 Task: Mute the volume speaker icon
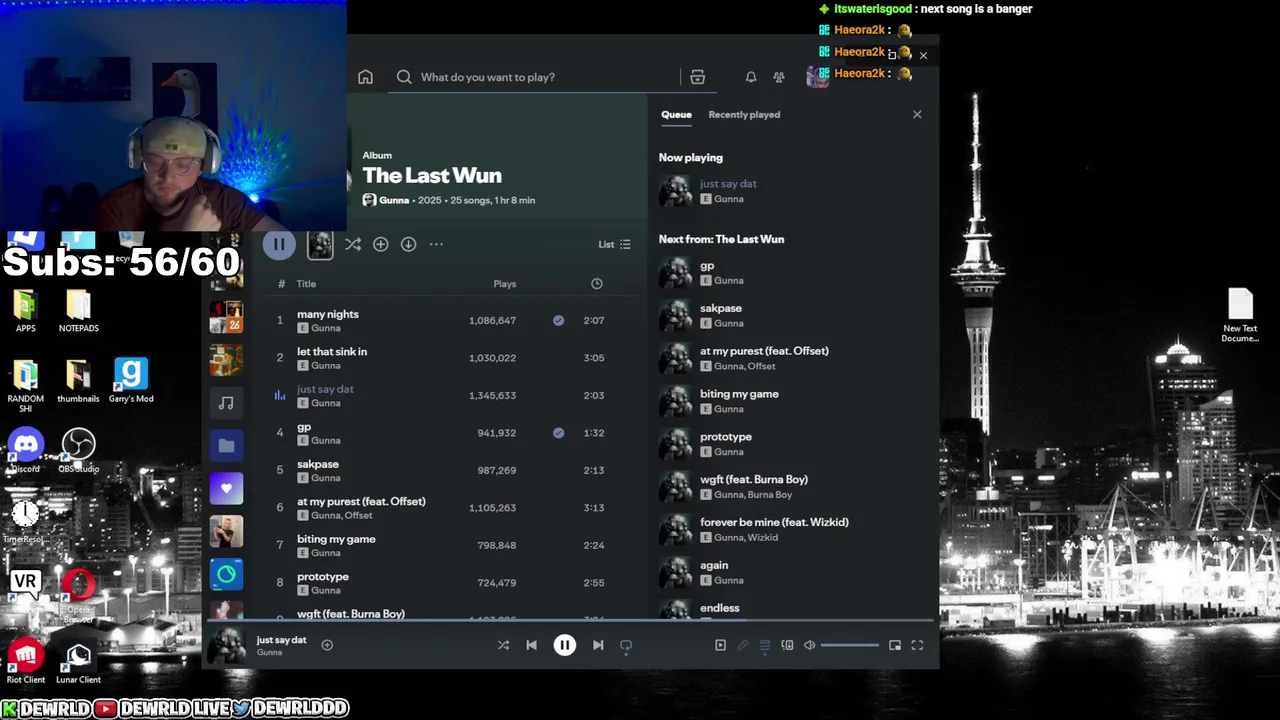(809, 645)
